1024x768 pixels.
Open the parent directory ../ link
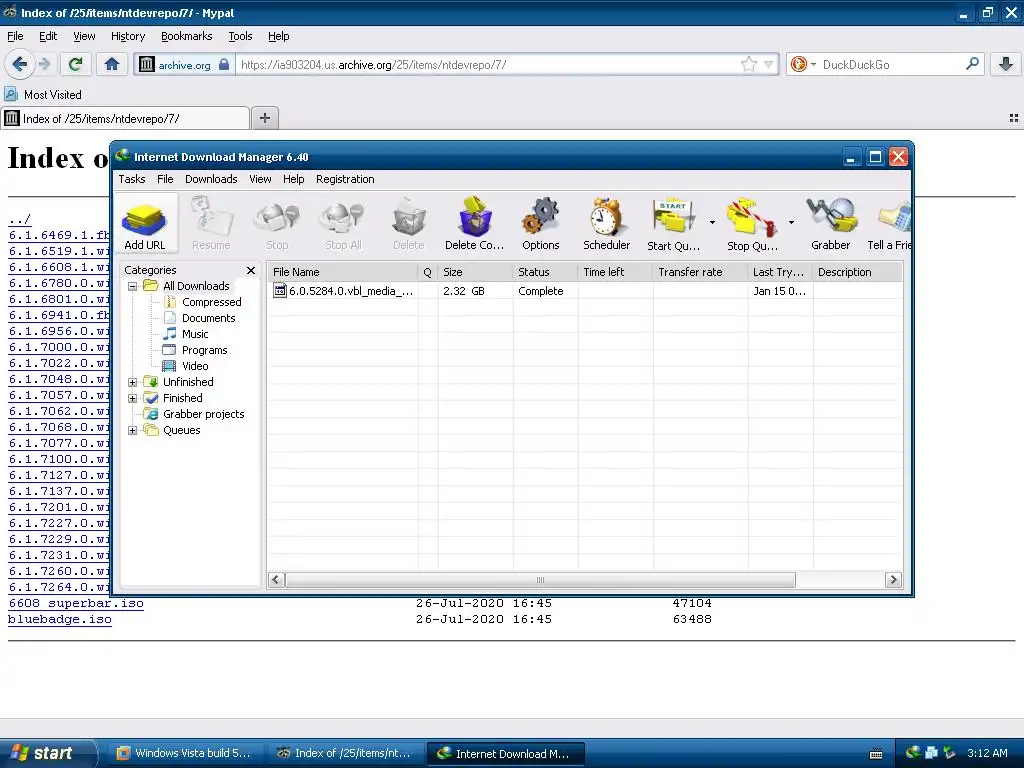[x=20, y=219]
